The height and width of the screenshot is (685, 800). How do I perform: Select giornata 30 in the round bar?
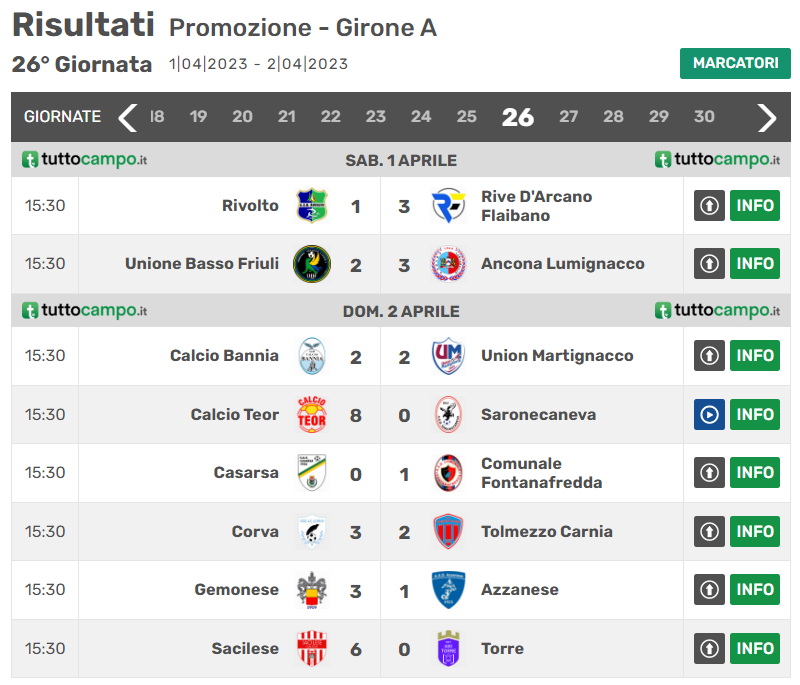coord(704,117)
